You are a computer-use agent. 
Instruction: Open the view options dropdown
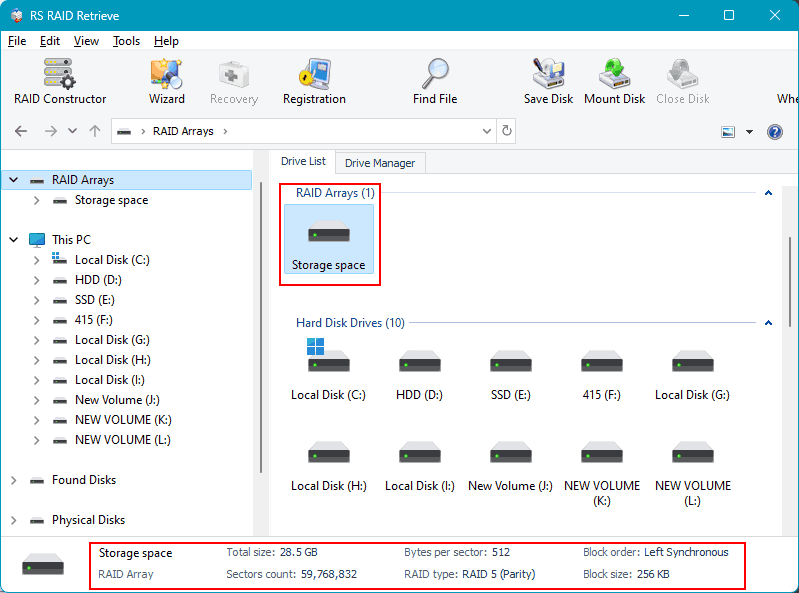click(x=749, y=131)
